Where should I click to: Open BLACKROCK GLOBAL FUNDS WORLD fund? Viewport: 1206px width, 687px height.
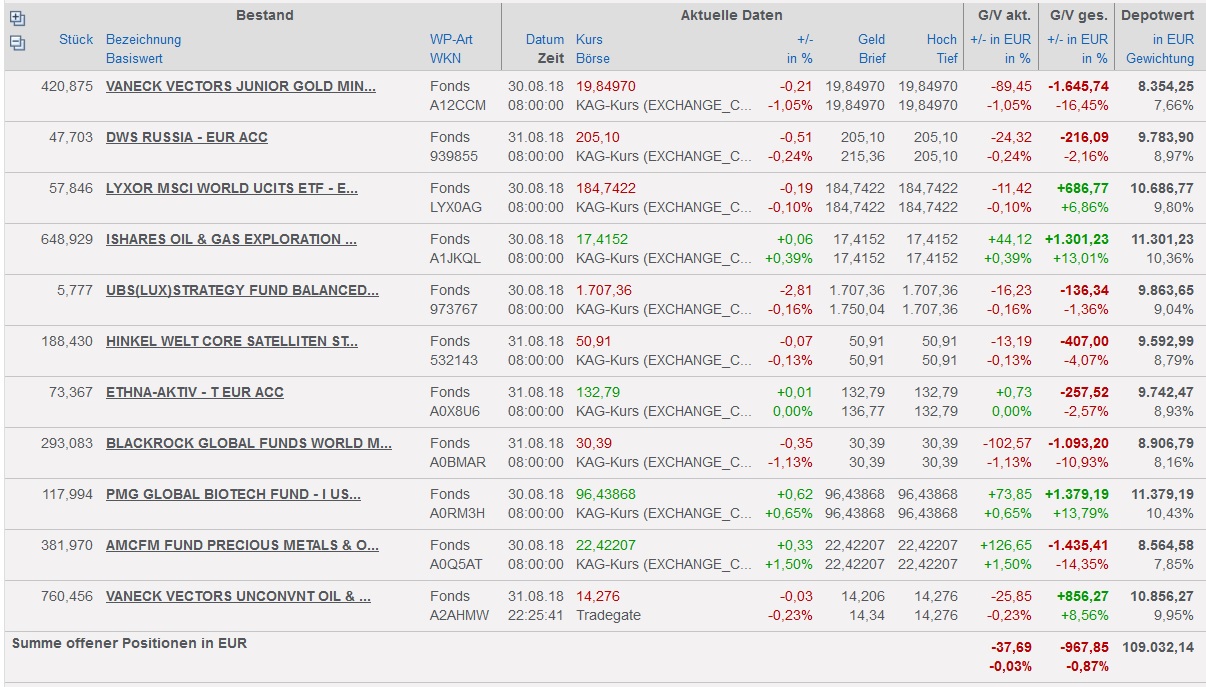point(249,443)
